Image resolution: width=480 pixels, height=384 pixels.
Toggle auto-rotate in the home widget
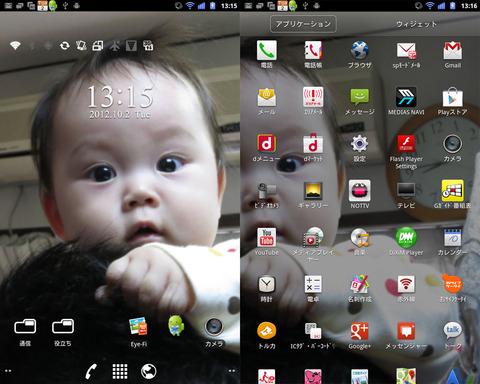click(x=81, y=46)
